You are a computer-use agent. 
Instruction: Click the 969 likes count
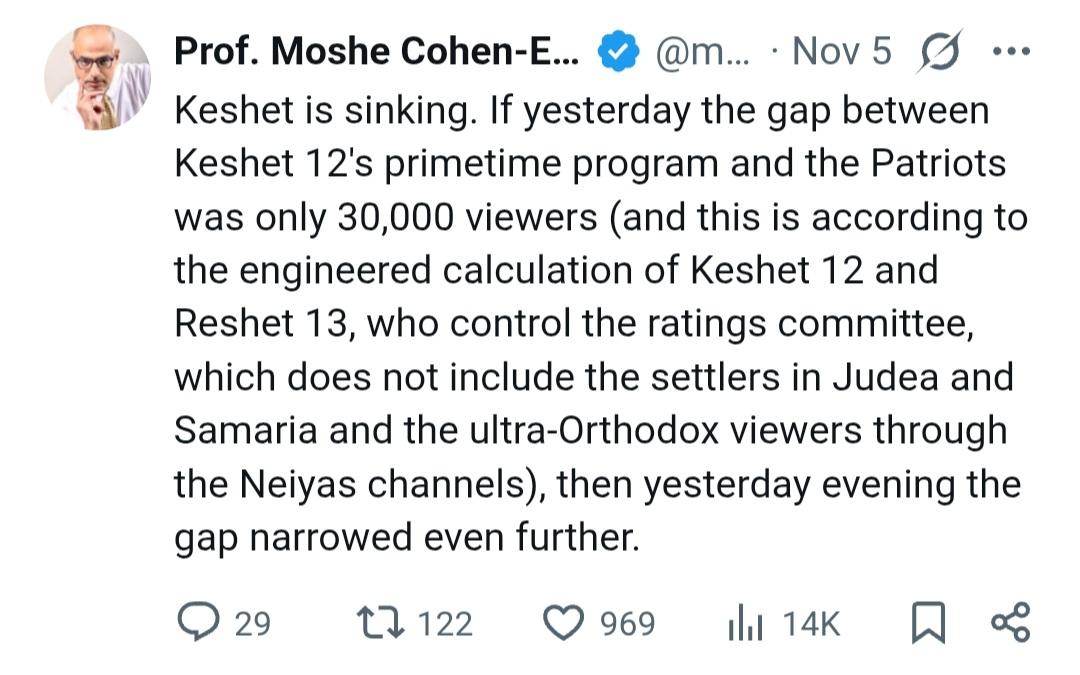[627, 624]
